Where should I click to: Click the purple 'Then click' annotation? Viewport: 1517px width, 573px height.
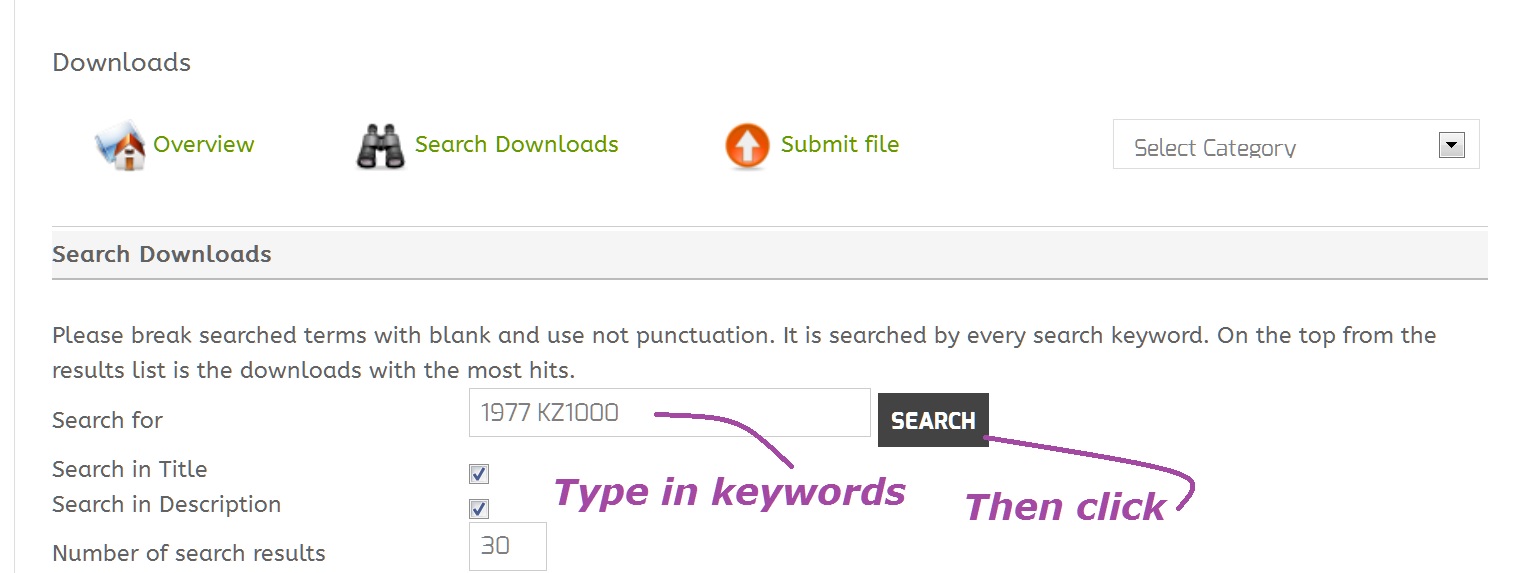point(1065,507)
